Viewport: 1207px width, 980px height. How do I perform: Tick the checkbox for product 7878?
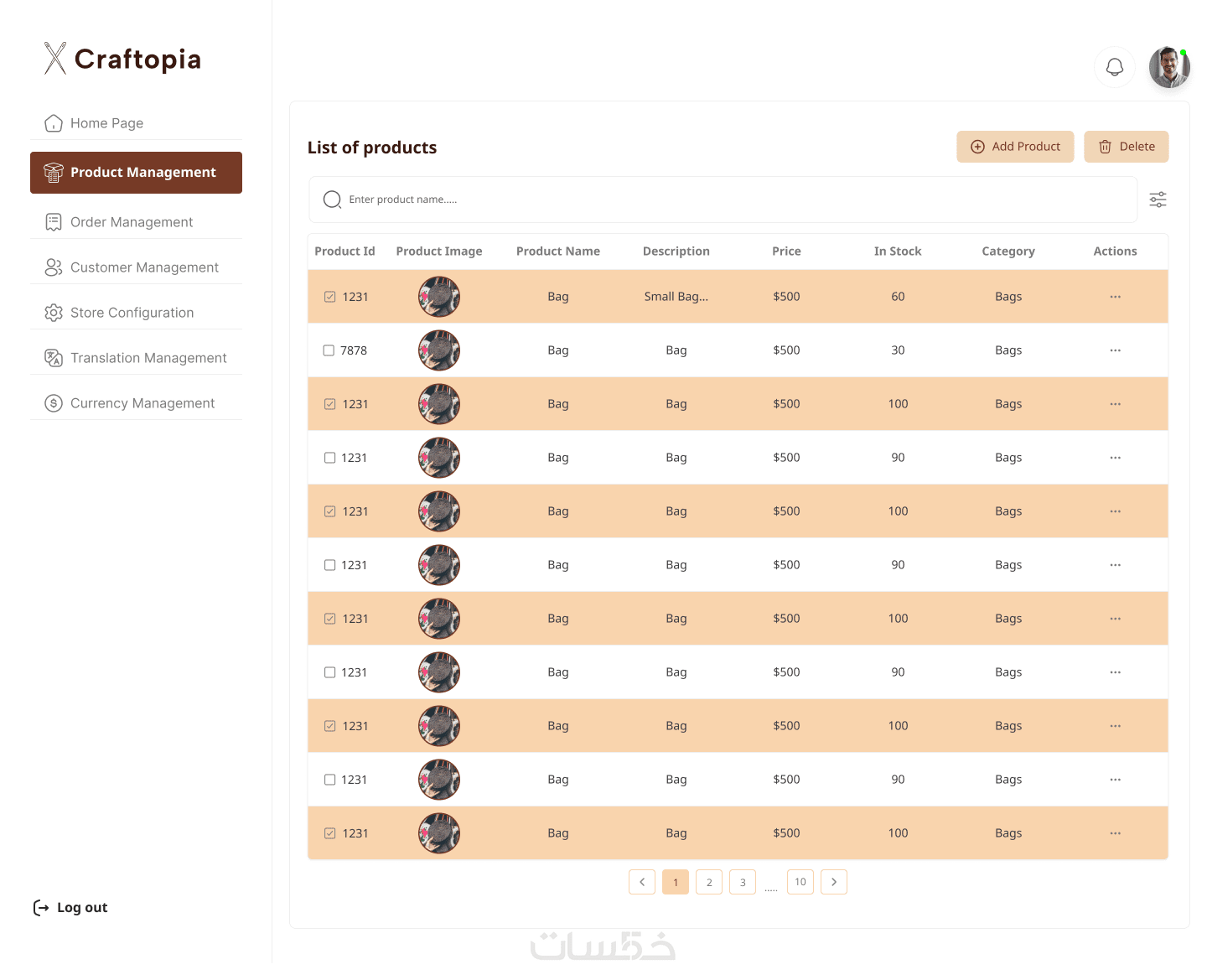pos(329,350)
